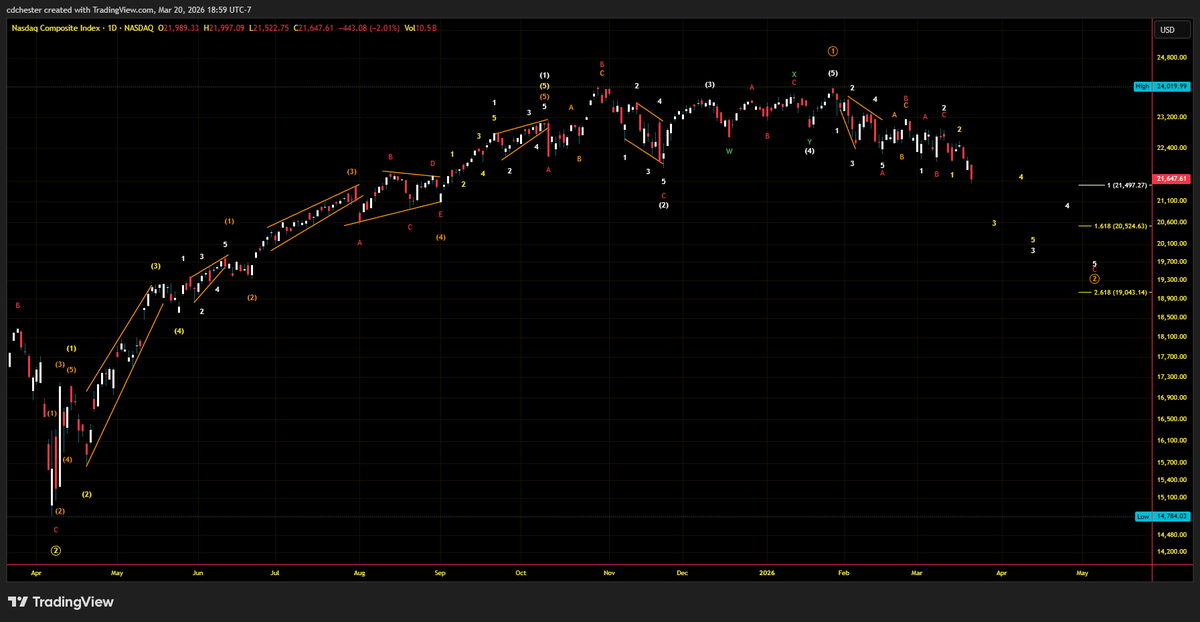Click the Oct label on the time axis
1200x622 pixels.
521,574
